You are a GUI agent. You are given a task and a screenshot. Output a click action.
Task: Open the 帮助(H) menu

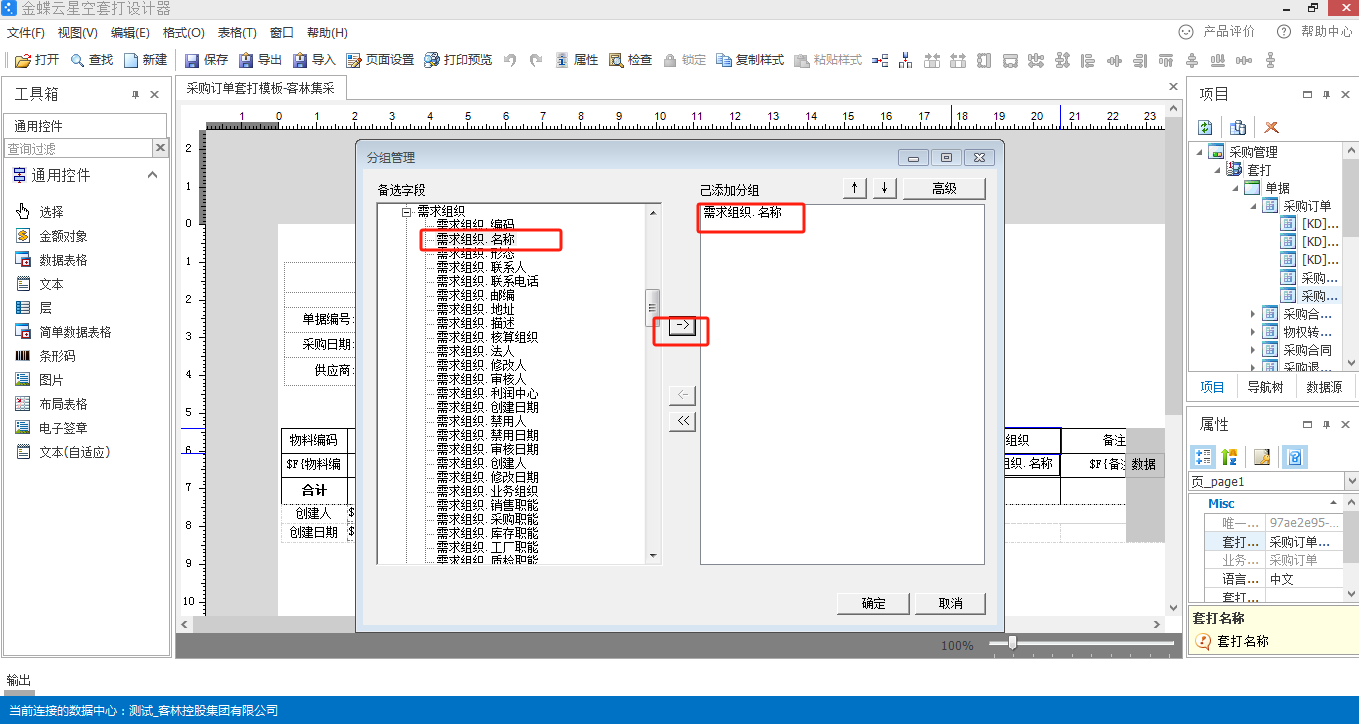click(x=327, y=33)
